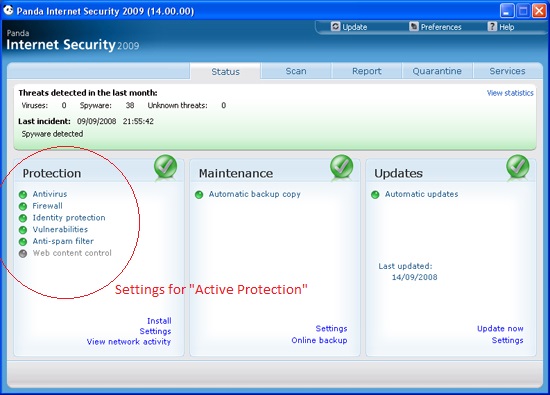The image size is (550, 395).
Task: Click the View statistics link
Action: coord(510,93)
